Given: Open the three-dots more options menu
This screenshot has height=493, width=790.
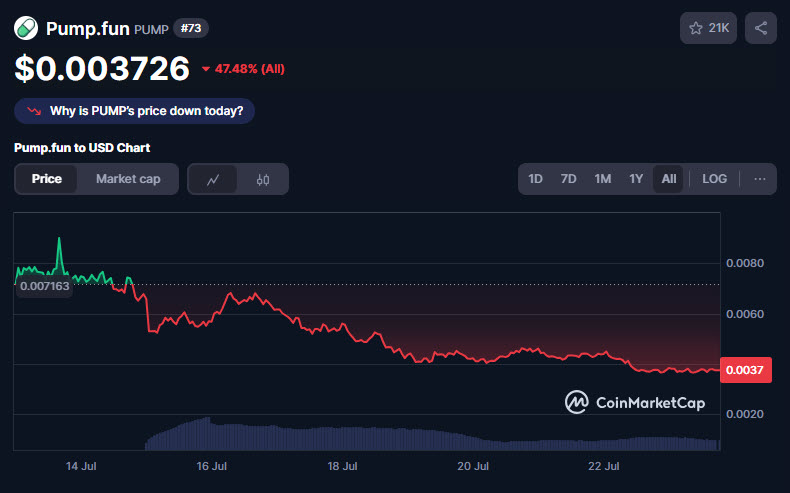Looking at the screenshot, I should click(x=760, y=179).
